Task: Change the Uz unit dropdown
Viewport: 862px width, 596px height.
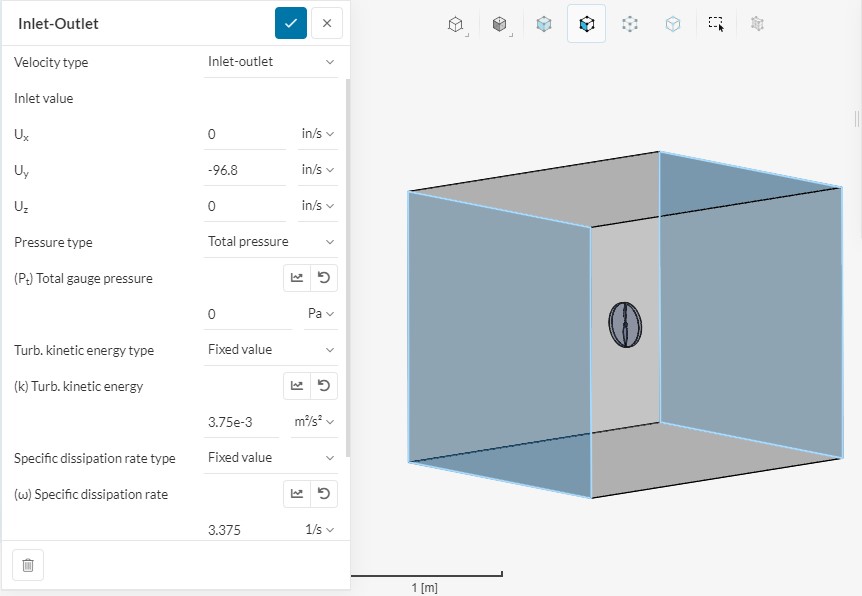Action: click(318, 206)
